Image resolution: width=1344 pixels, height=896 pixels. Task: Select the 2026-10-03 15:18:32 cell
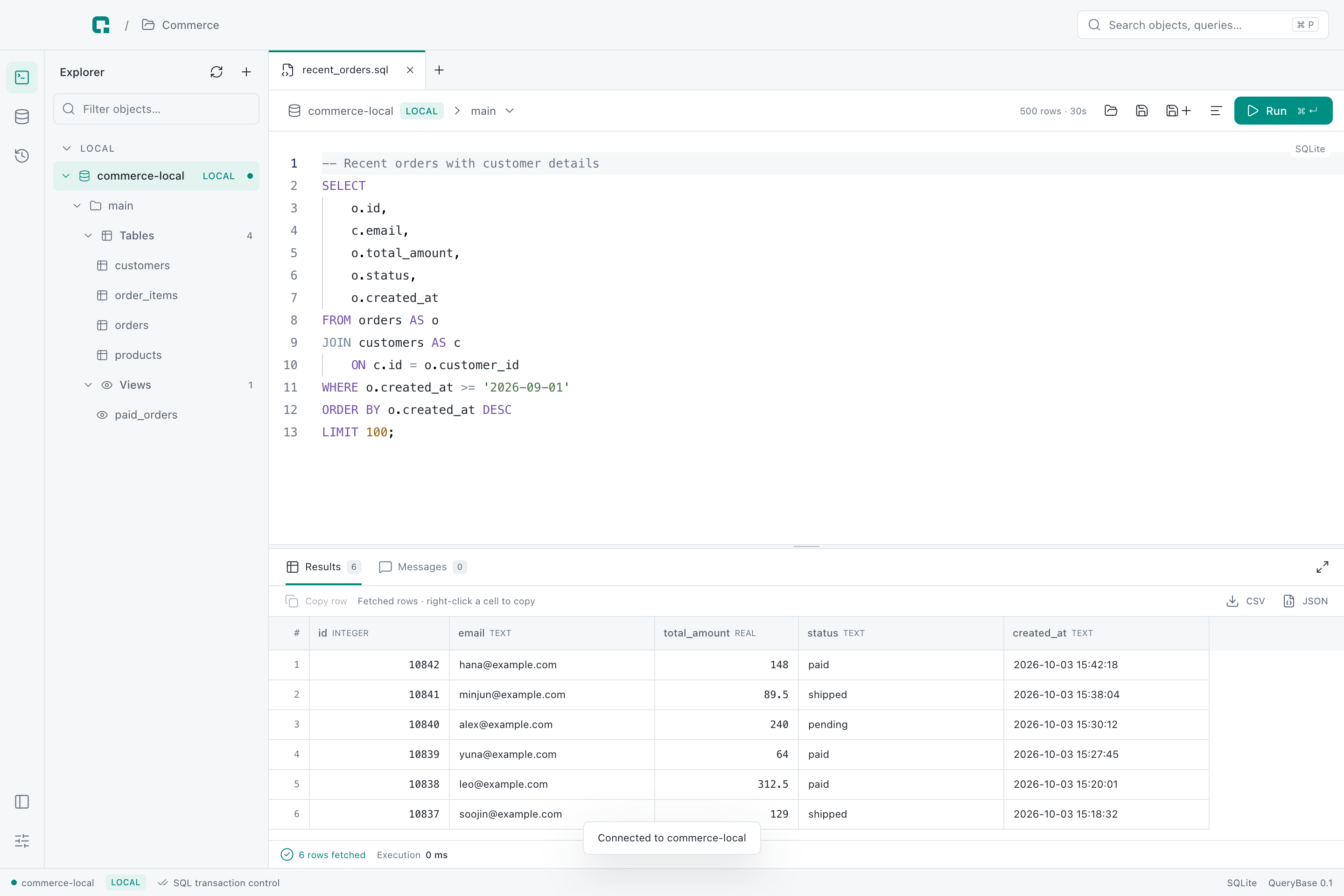[1106, 814]
